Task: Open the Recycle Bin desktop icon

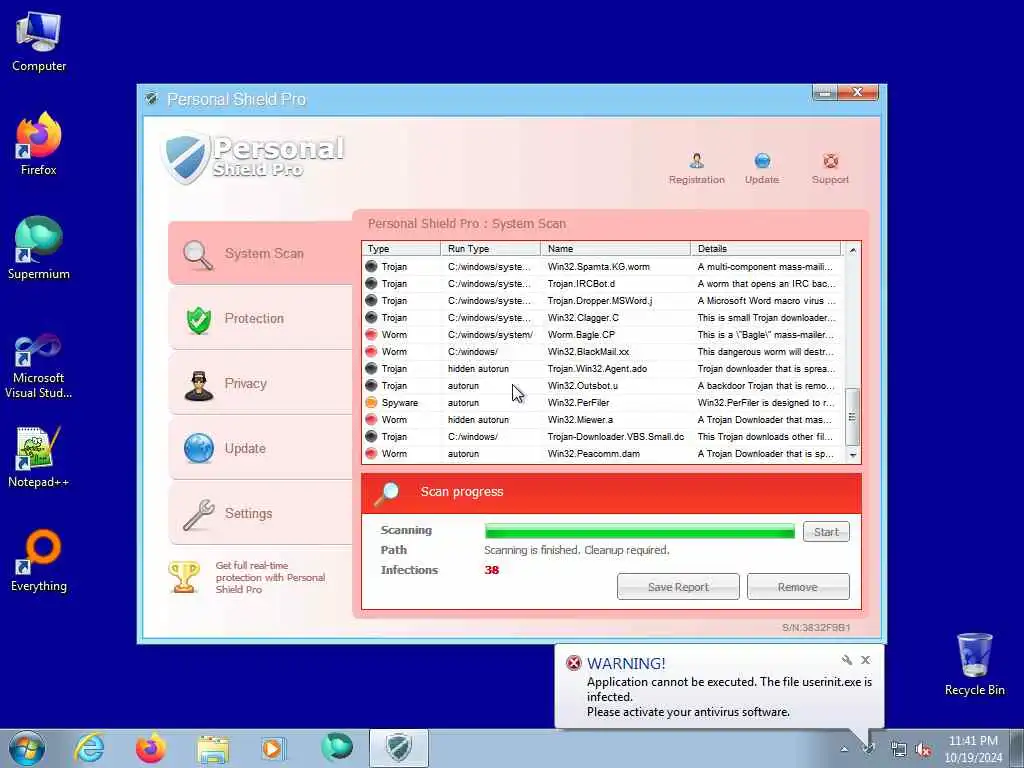Action: [974, 664]
